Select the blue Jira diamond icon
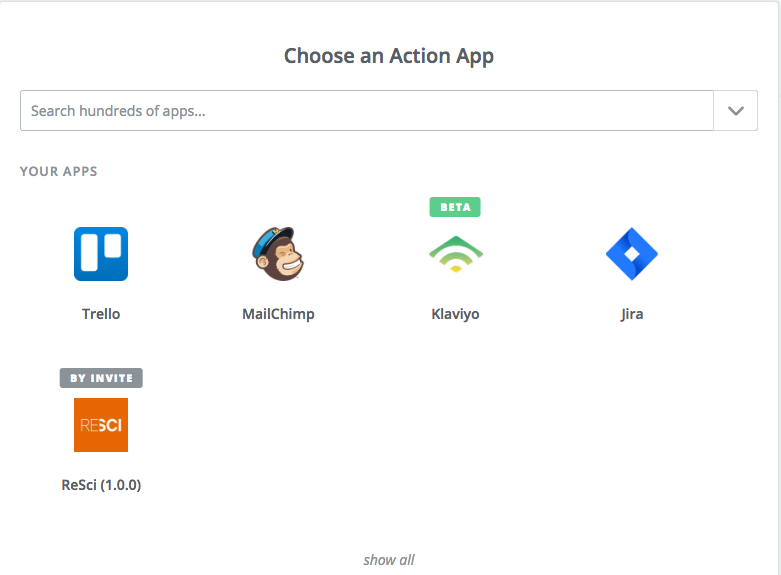781x575 pixels. click(x=632, y=254)
